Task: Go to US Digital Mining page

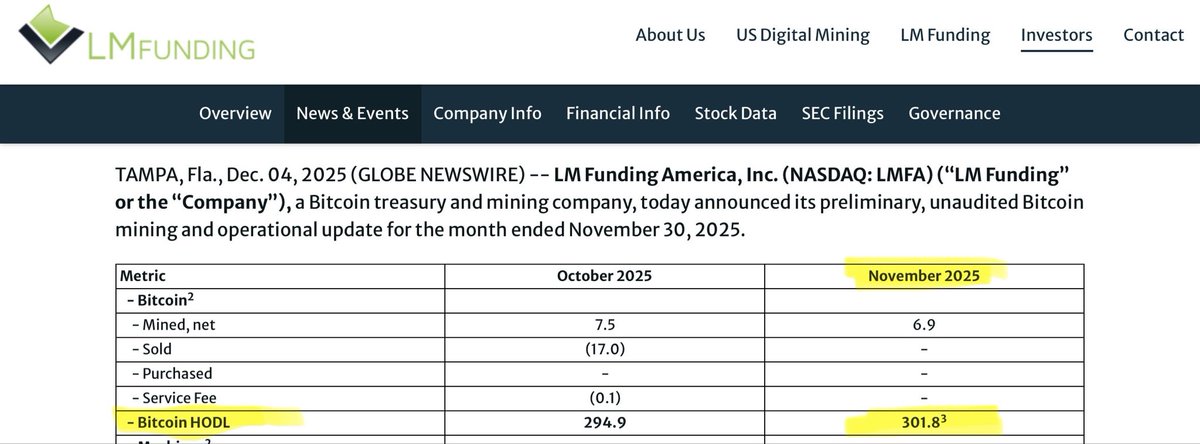Action: [x=803, y=35]
